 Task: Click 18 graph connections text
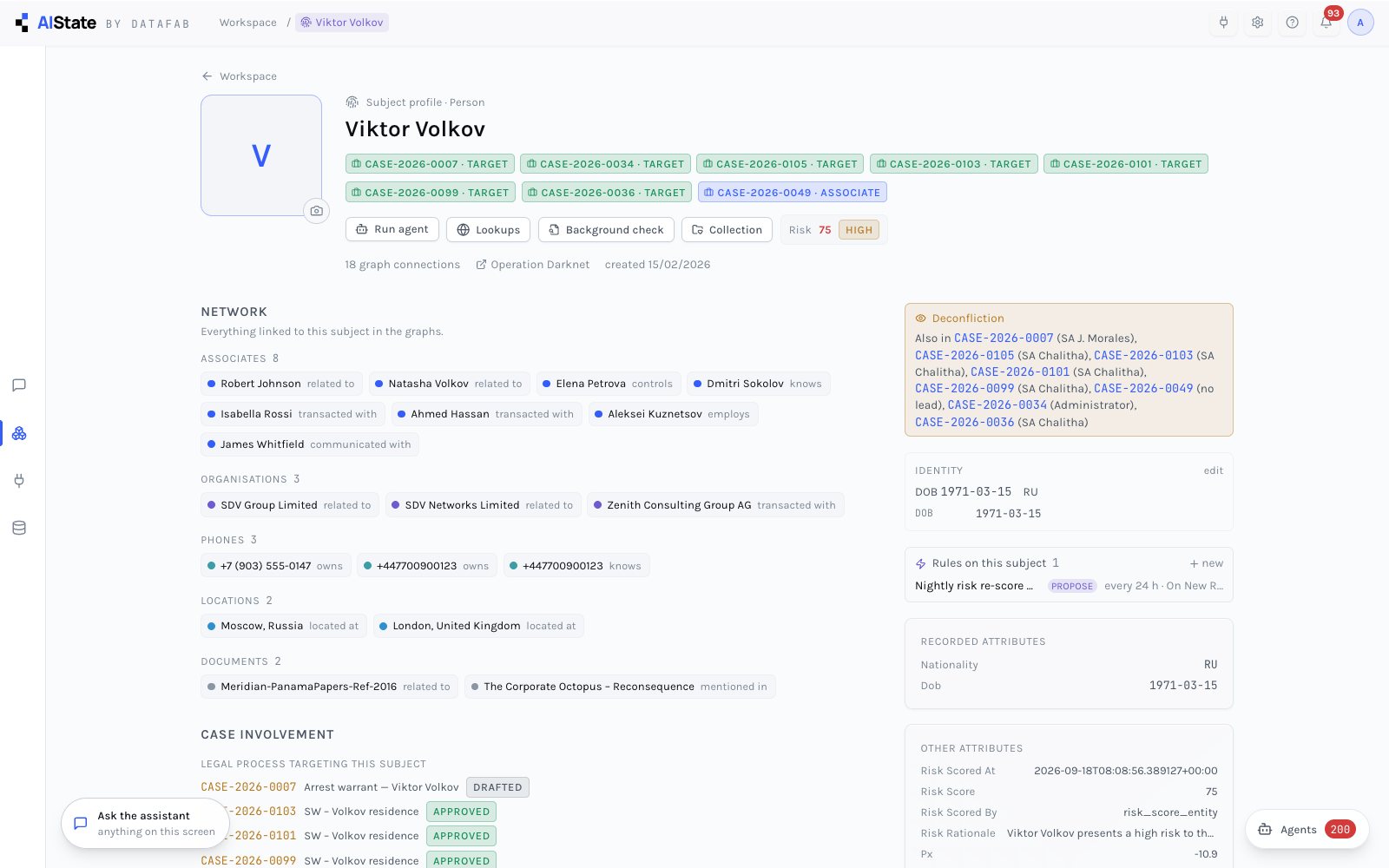[x=402, y=265]
